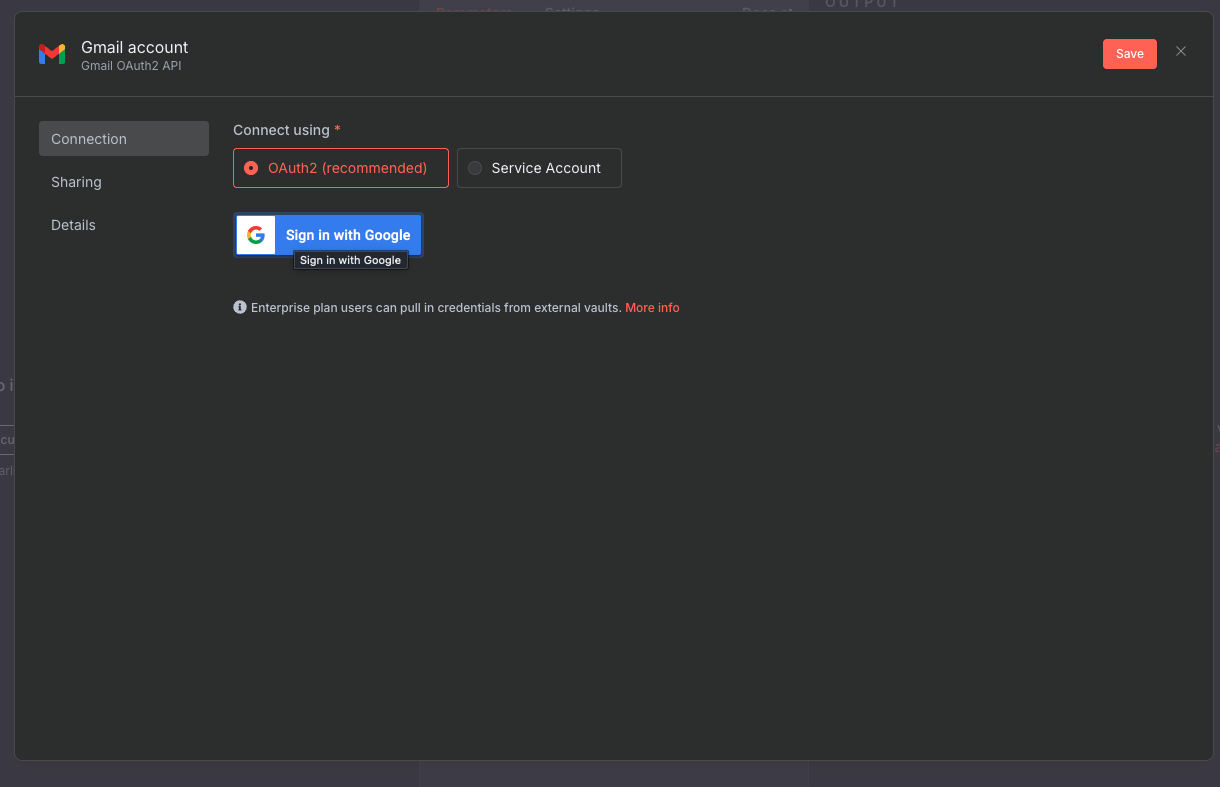Open the Connection tab
The width and height of the screenshot is (1220, 787).
[x=124, y=139]
